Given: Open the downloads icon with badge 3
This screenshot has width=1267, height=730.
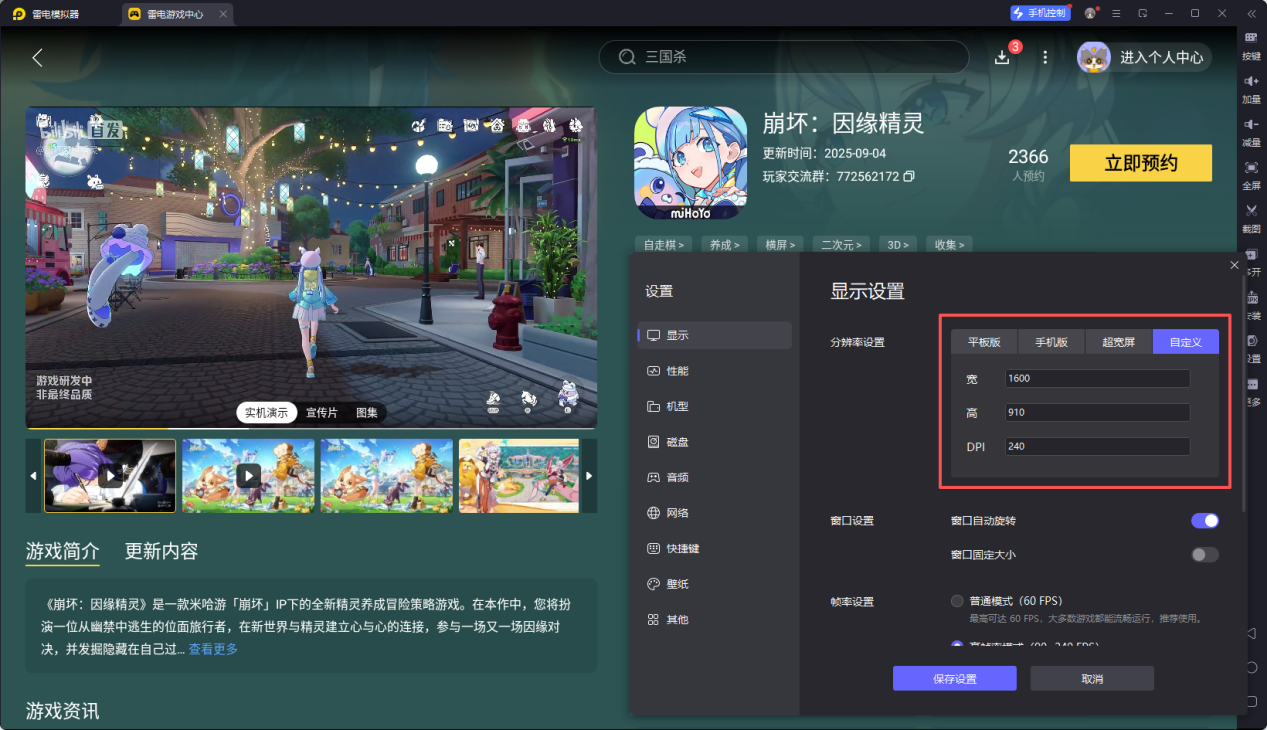Looking at the screenshot, I should (x=1002, y=57).
